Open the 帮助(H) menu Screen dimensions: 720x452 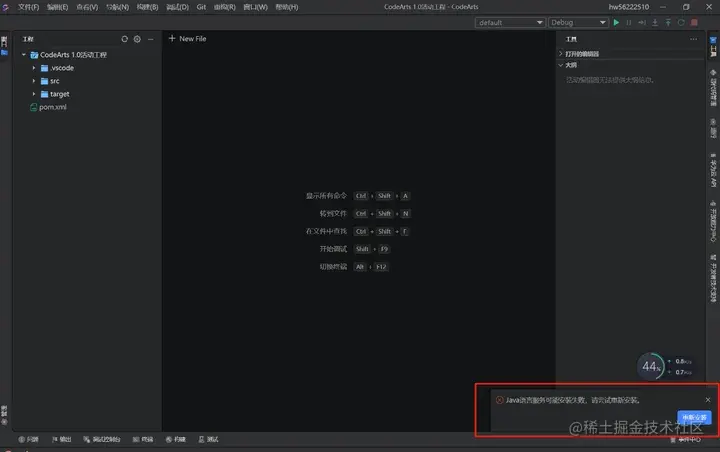(287, 7)
